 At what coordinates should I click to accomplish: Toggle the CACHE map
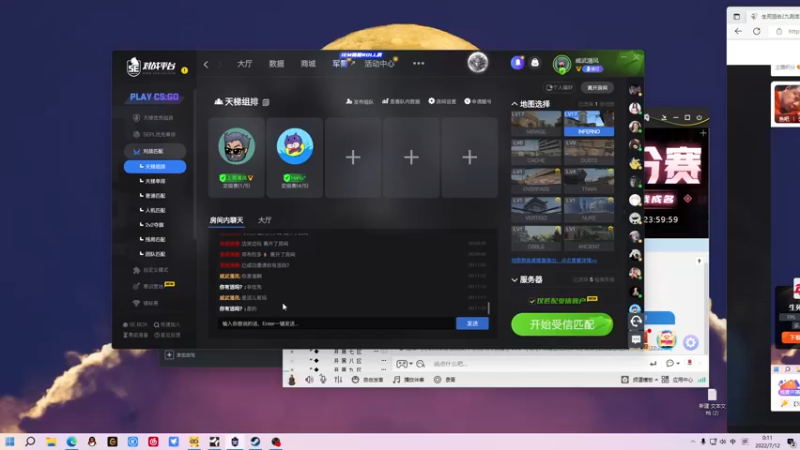point(536,152)
